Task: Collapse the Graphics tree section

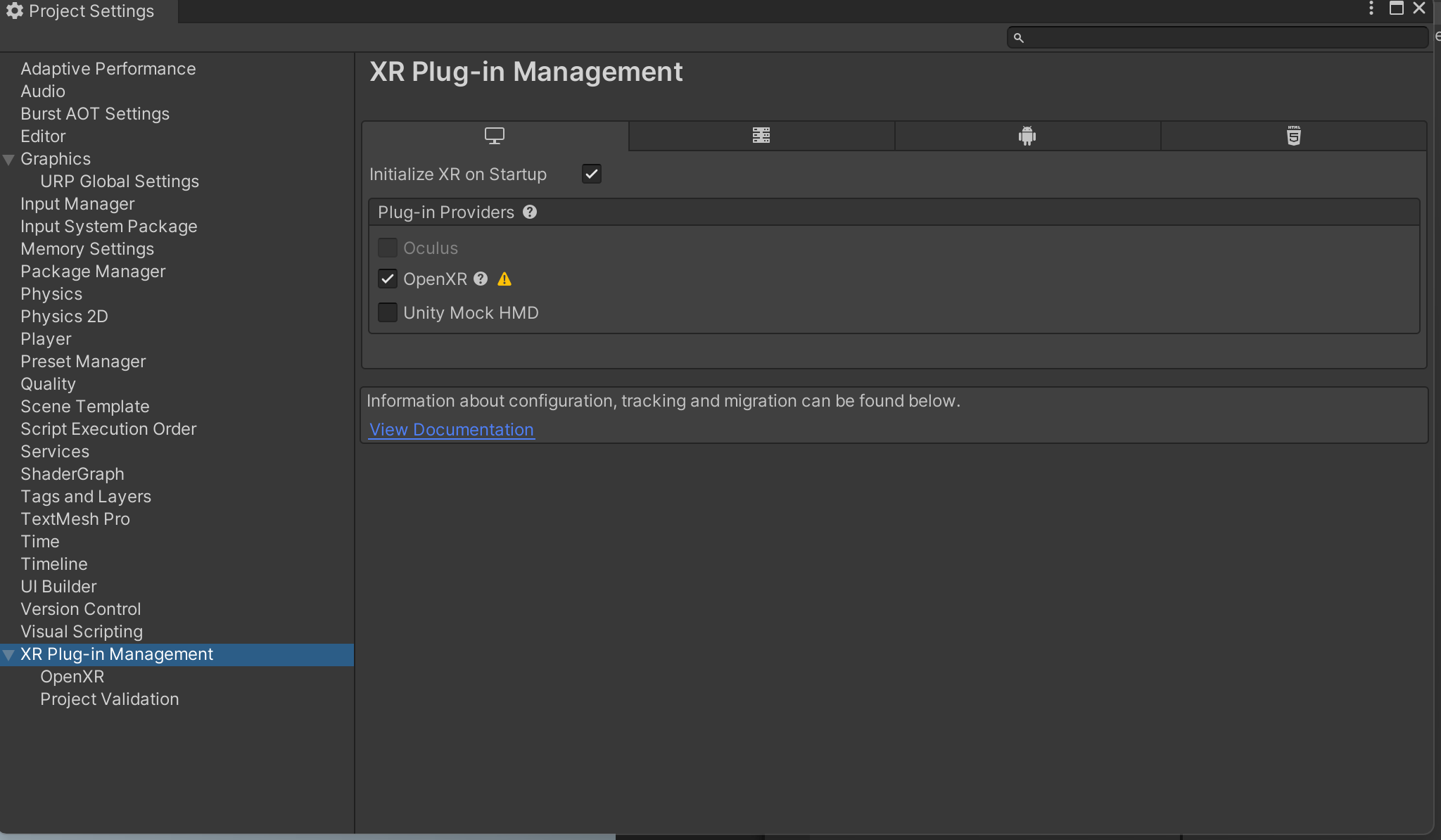Action: pos(9,159)
